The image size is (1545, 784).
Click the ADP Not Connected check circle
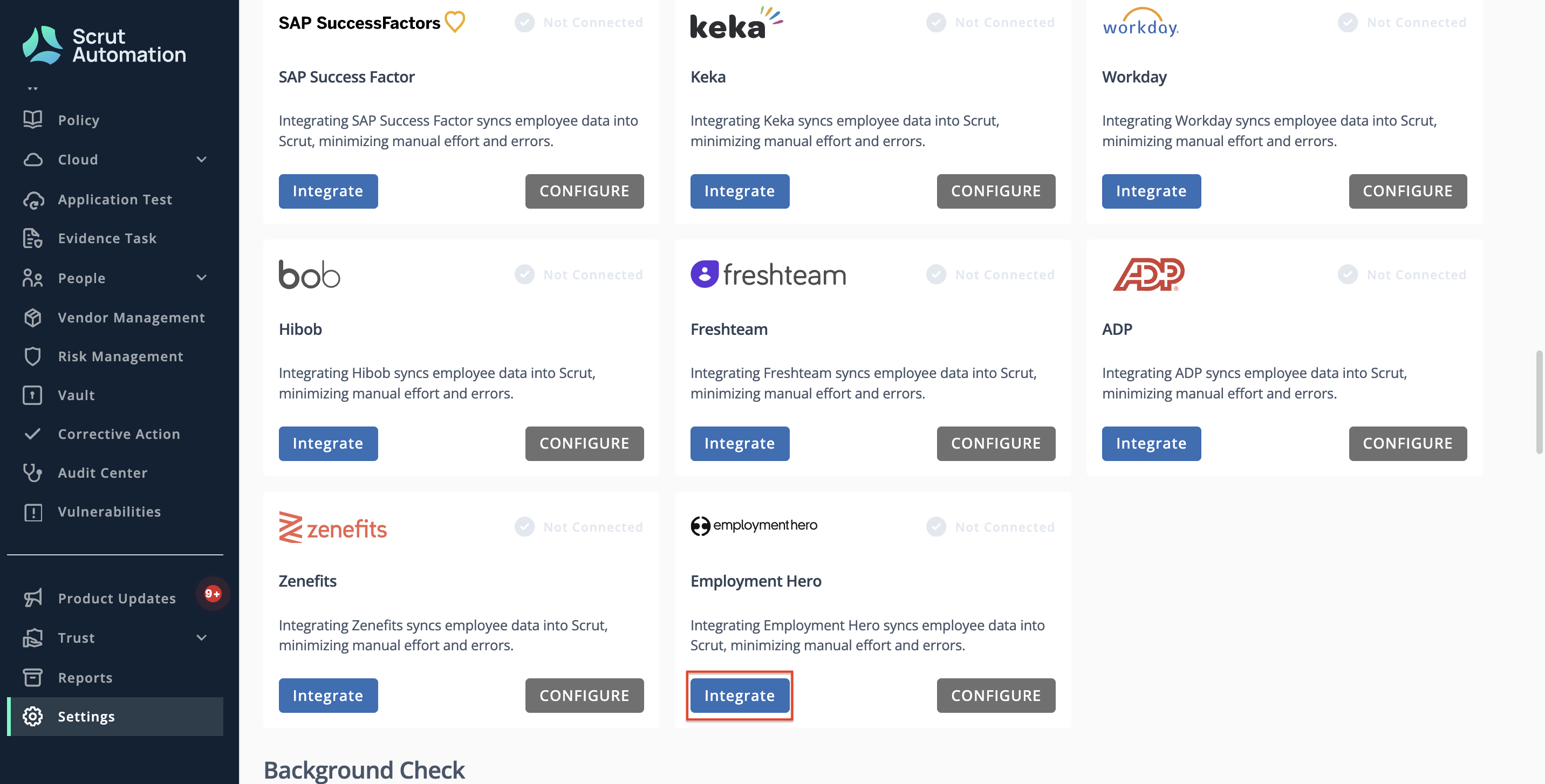coord(1348,274)
